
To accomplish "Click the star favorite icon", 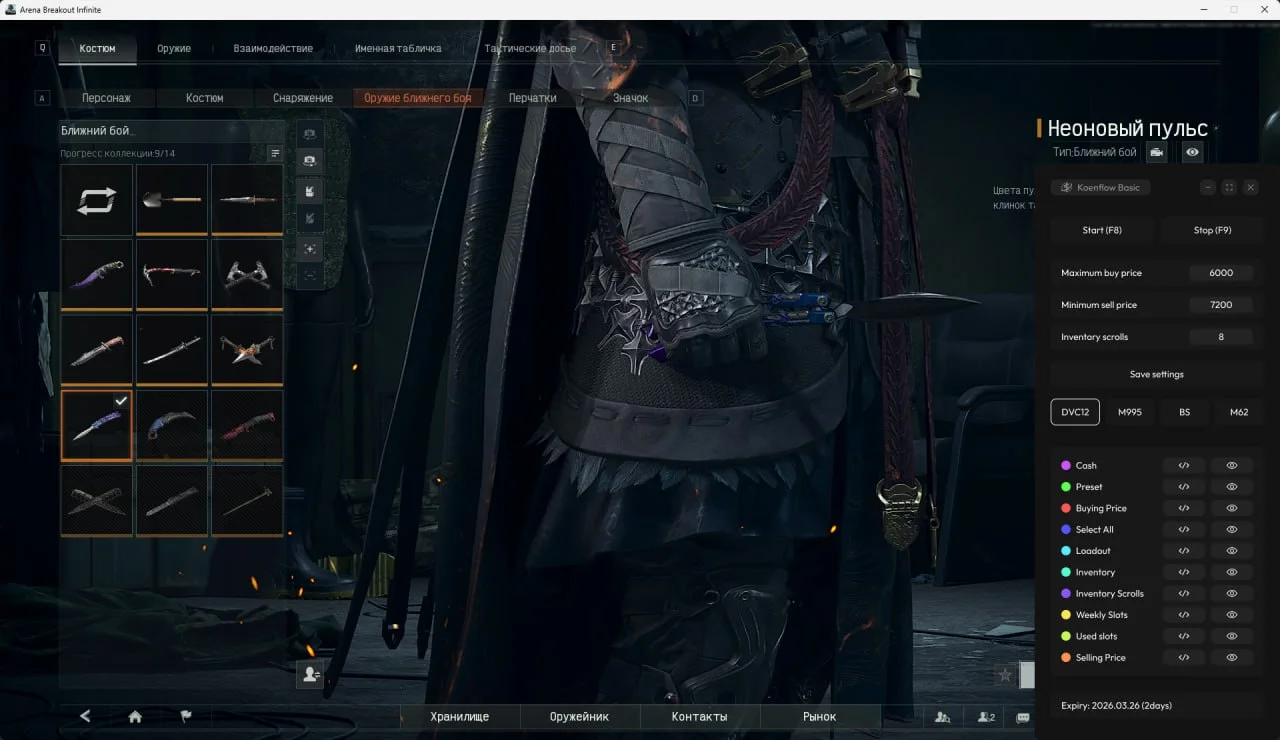I will (1005, 675).
